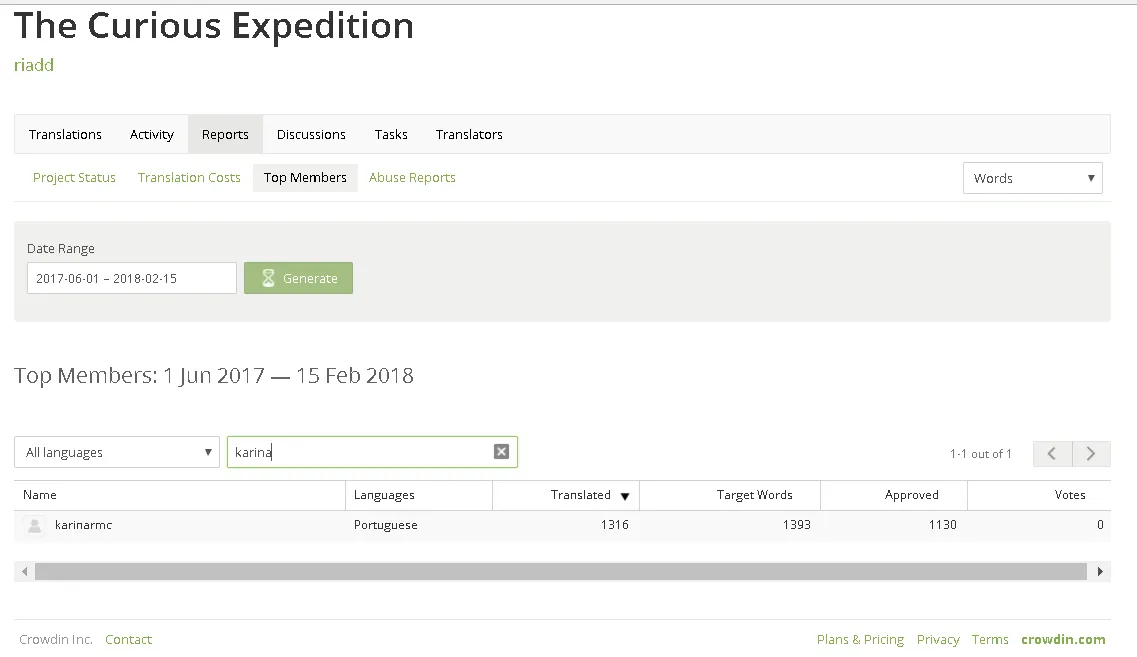Click karinarmc user avatar icon
This screenshot has width=1137, height=657.
34,525
